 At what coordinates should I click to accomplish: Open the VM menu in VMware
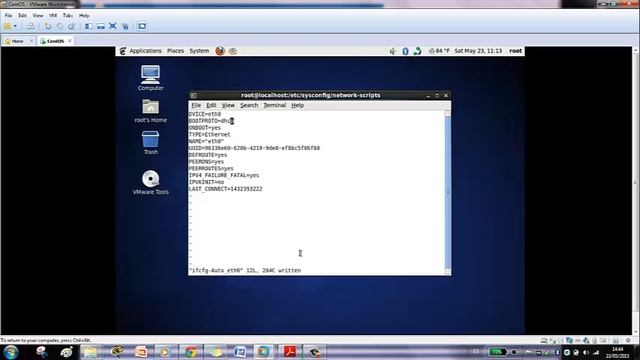tap(53, 16)
